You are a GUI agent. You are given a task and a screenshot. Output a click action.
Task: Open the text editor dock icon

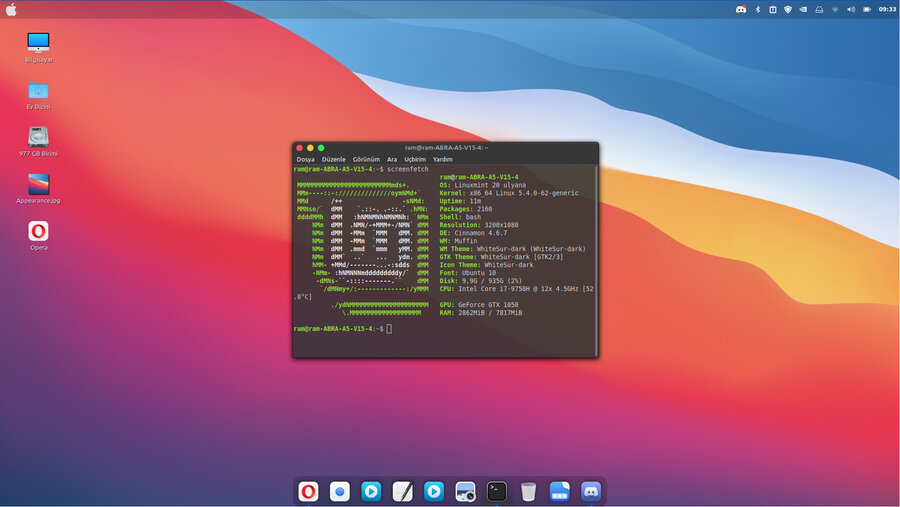tap(402, 491)
